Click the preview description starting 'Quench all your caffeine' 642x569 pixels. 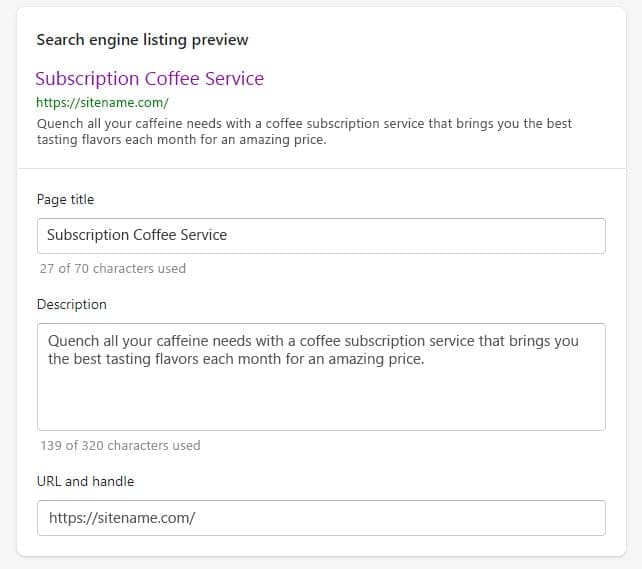coord(304,131)
